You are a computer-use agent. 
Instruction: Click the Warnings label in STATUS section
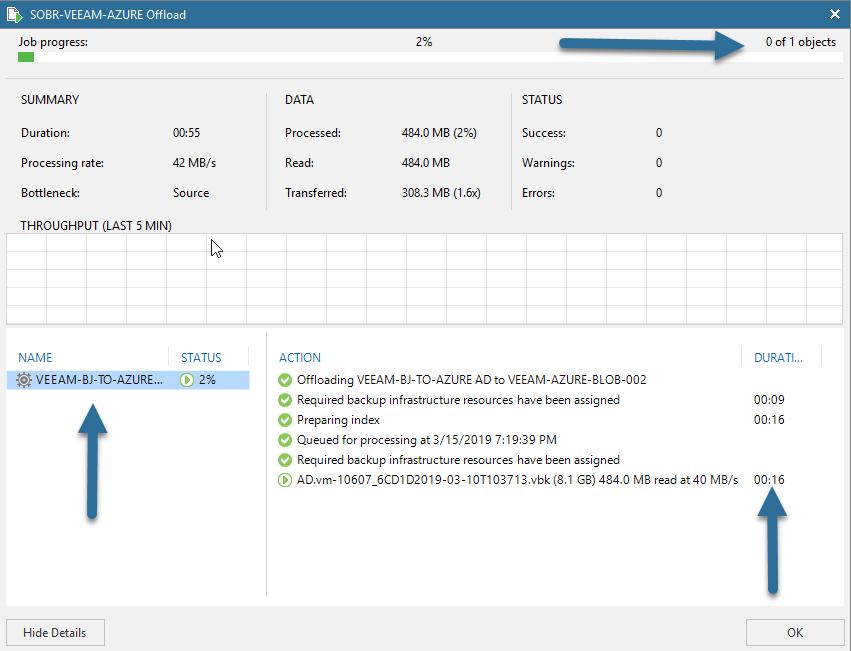pyautogui.click(x=548, y=163)
